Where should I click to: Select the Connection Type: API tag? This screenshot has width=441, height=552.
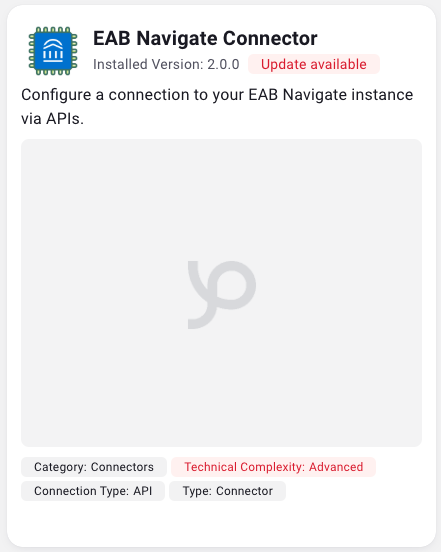pos(93,491)
